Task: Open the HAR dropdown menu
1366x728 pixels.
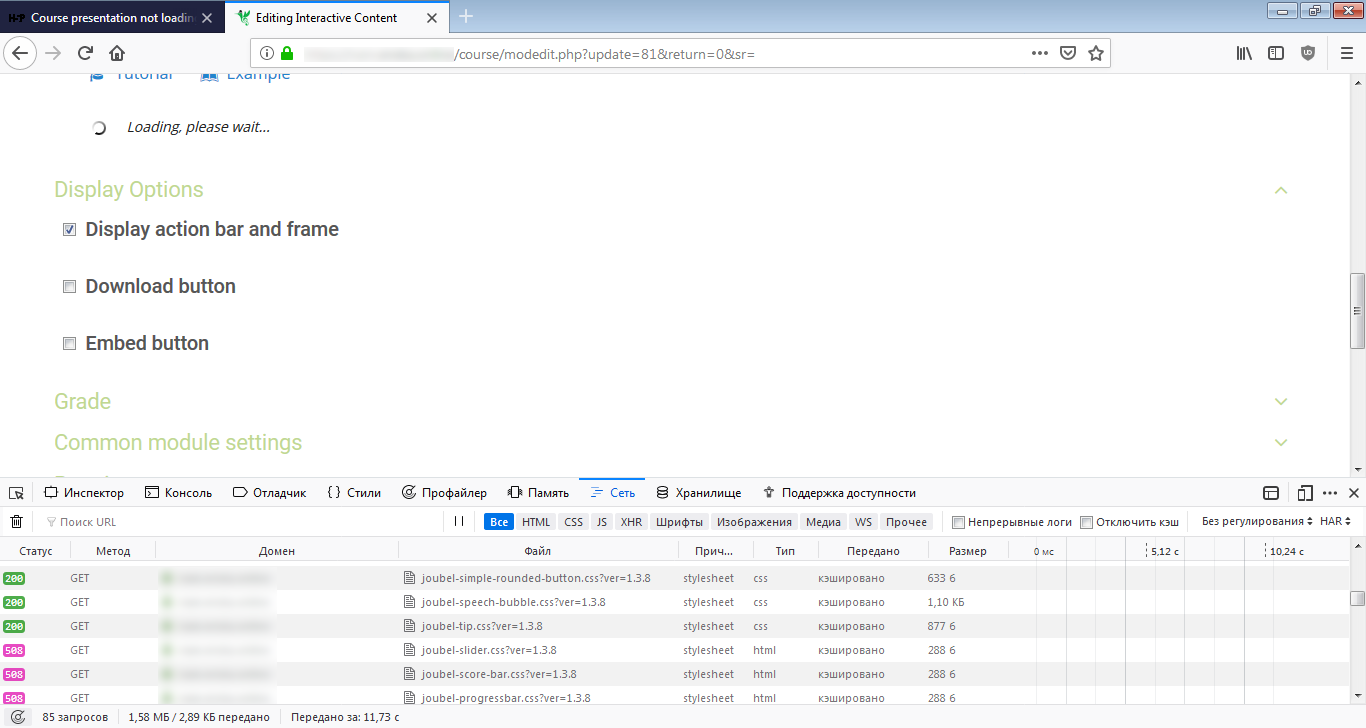Action: click(x=1336, y=522)
